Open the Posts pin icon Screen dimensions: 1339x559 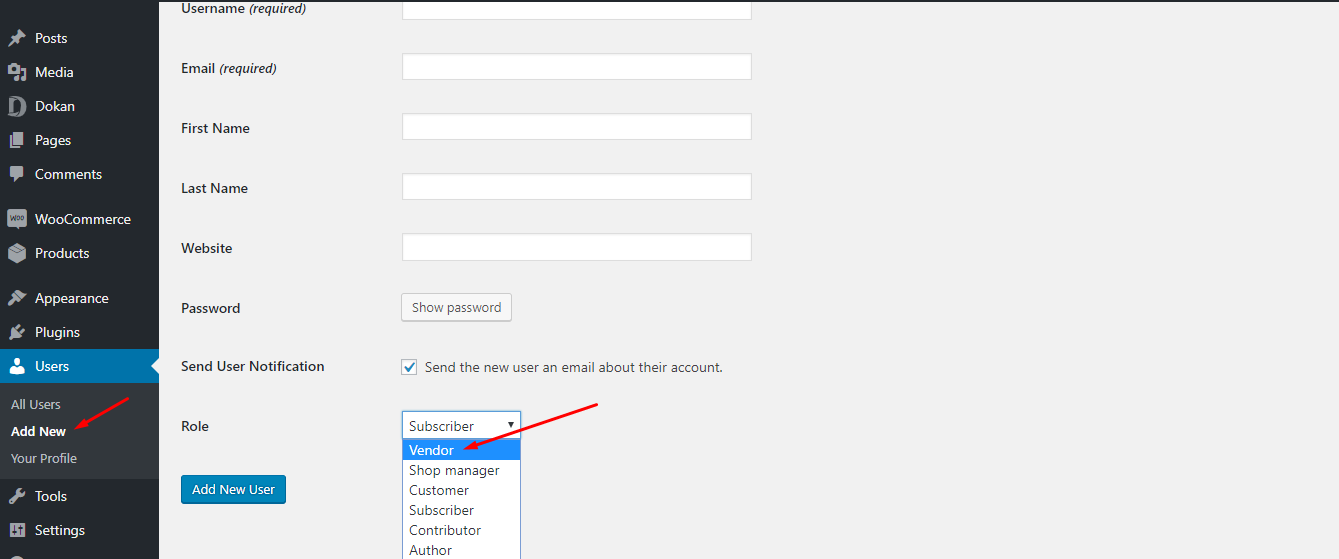(x=17, y=38)
